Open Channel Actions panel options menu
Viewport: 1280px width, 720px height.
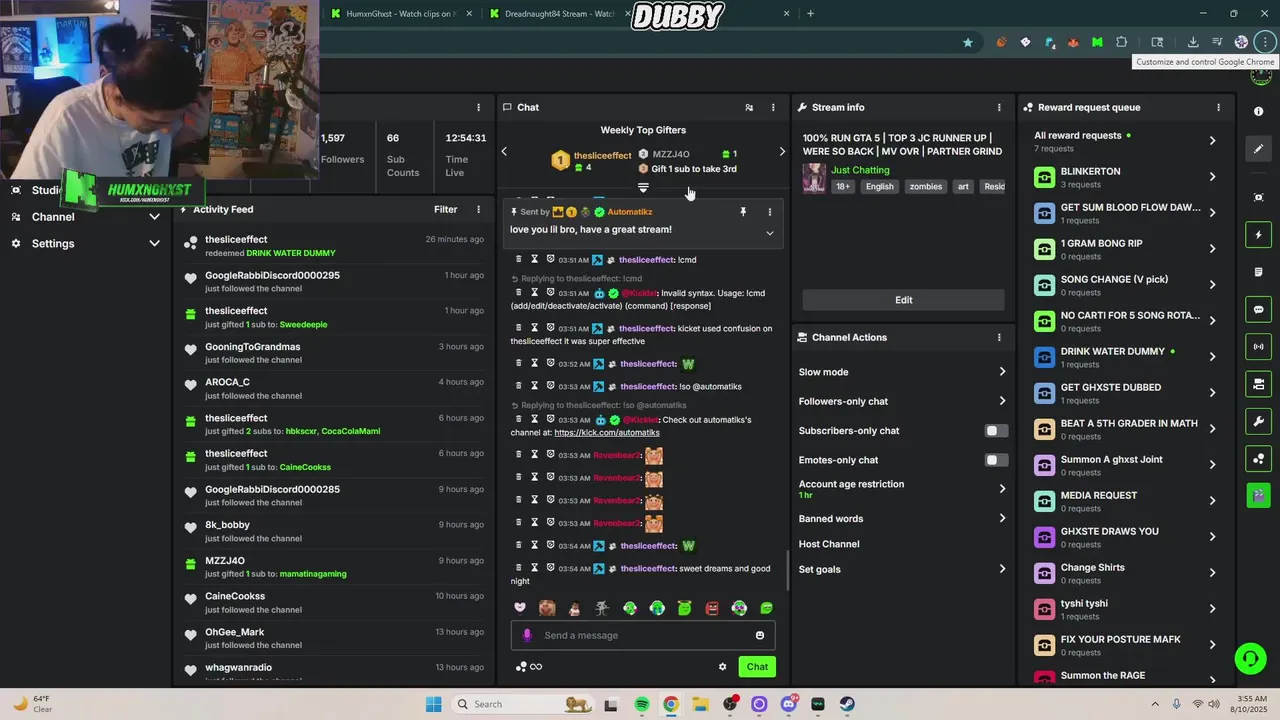pos(999,337)
